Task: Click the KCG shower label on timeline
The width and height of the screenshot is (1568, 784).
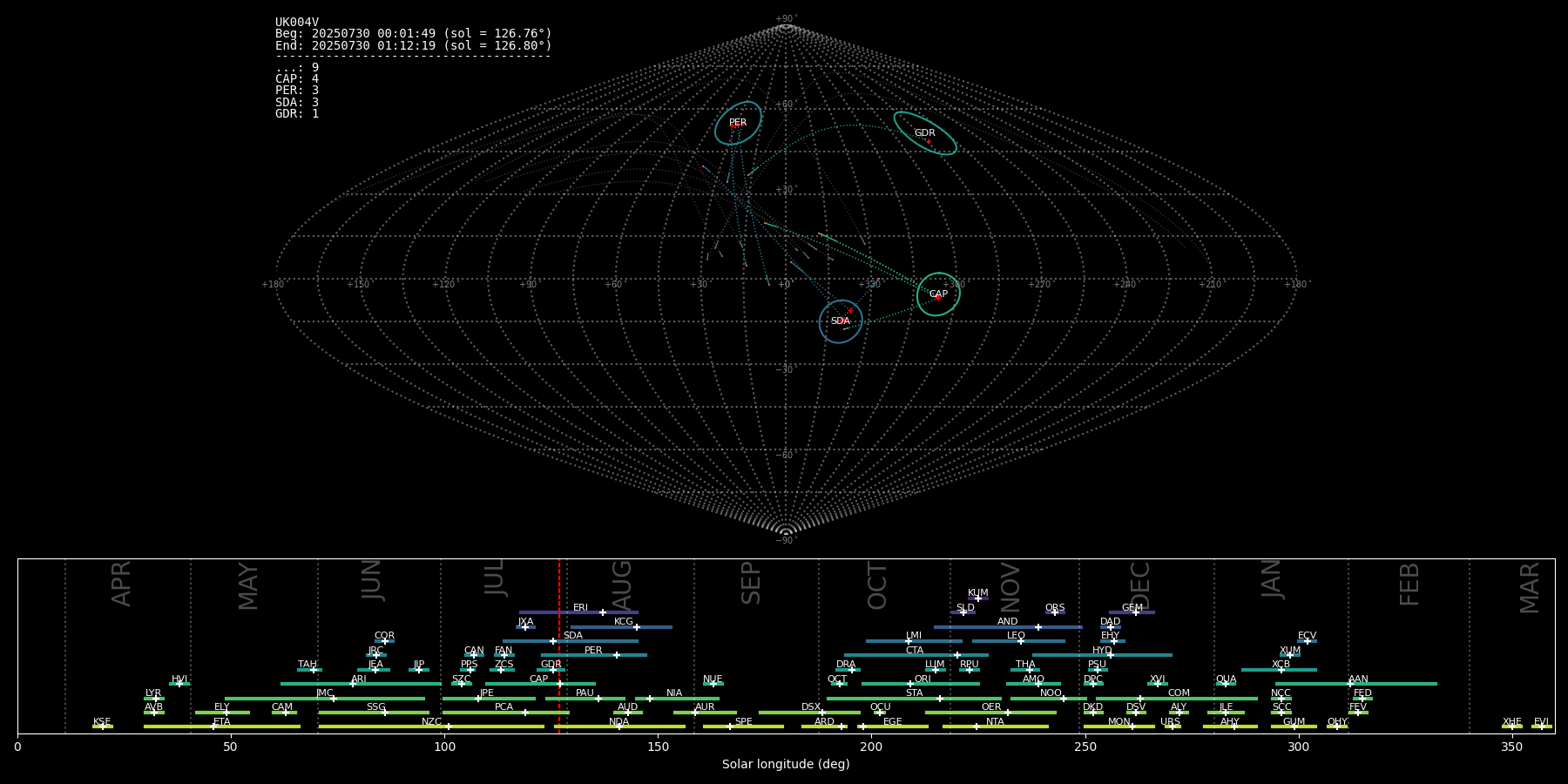Action: (x=624, y=622)
